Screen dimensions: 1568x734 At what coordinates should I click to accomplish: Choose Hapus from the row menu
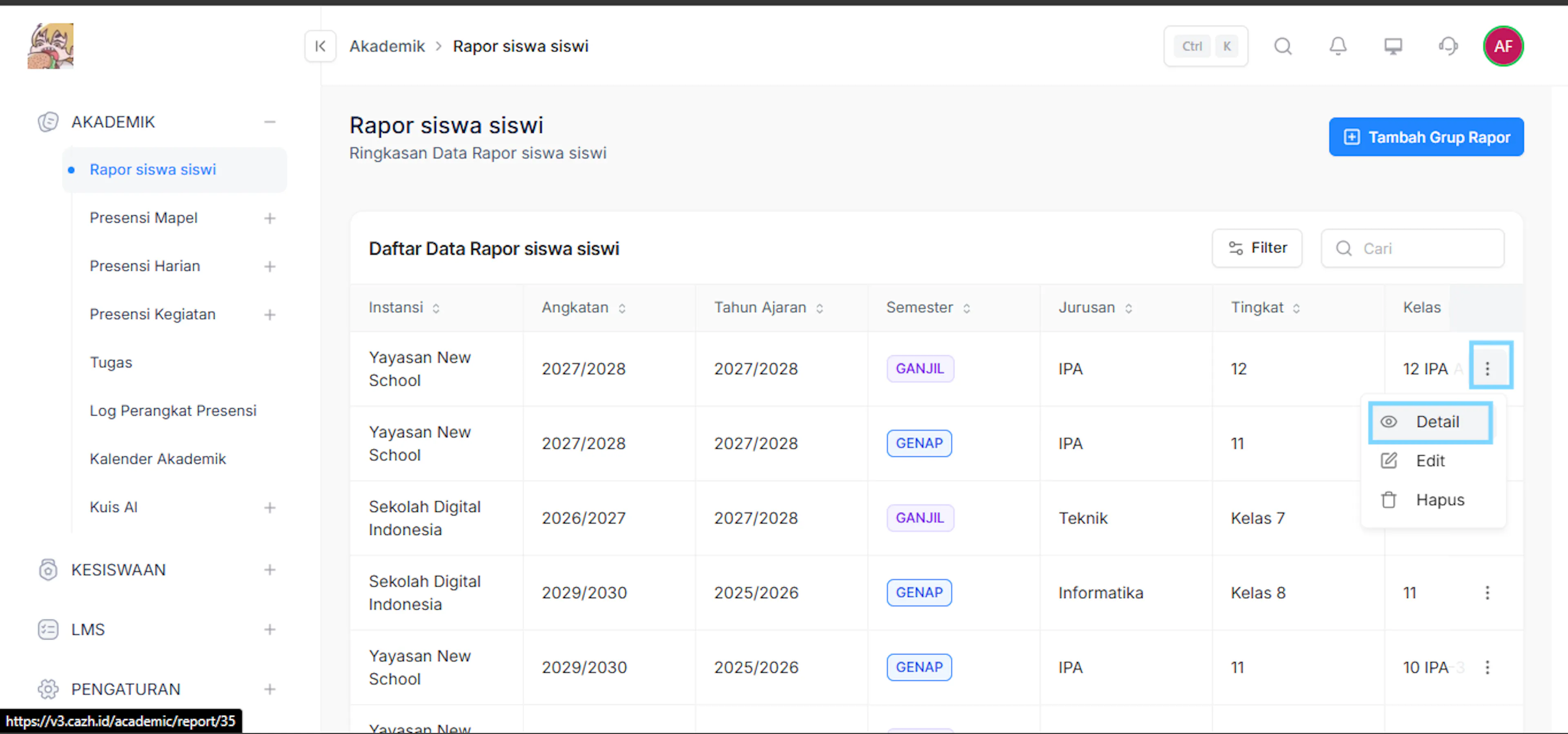1430,500
